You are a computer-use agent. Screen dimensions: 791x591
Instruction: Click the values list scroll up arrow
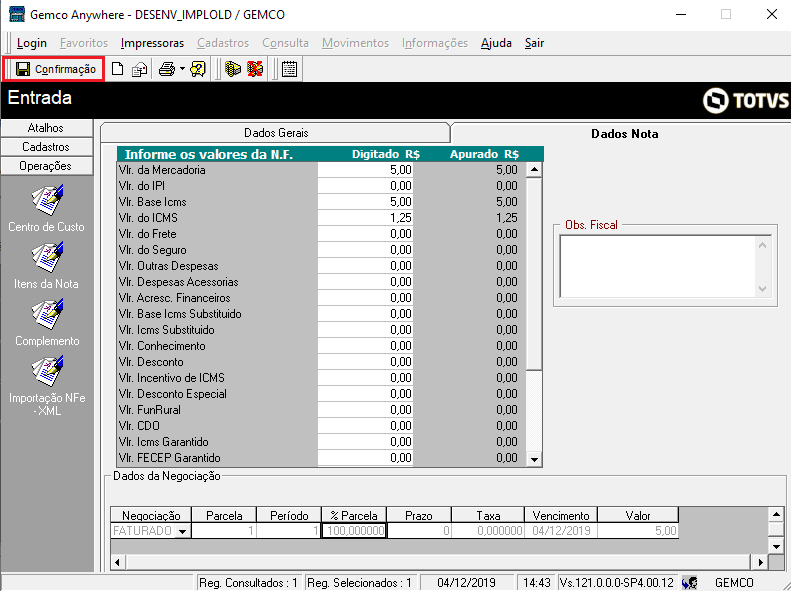534,169
